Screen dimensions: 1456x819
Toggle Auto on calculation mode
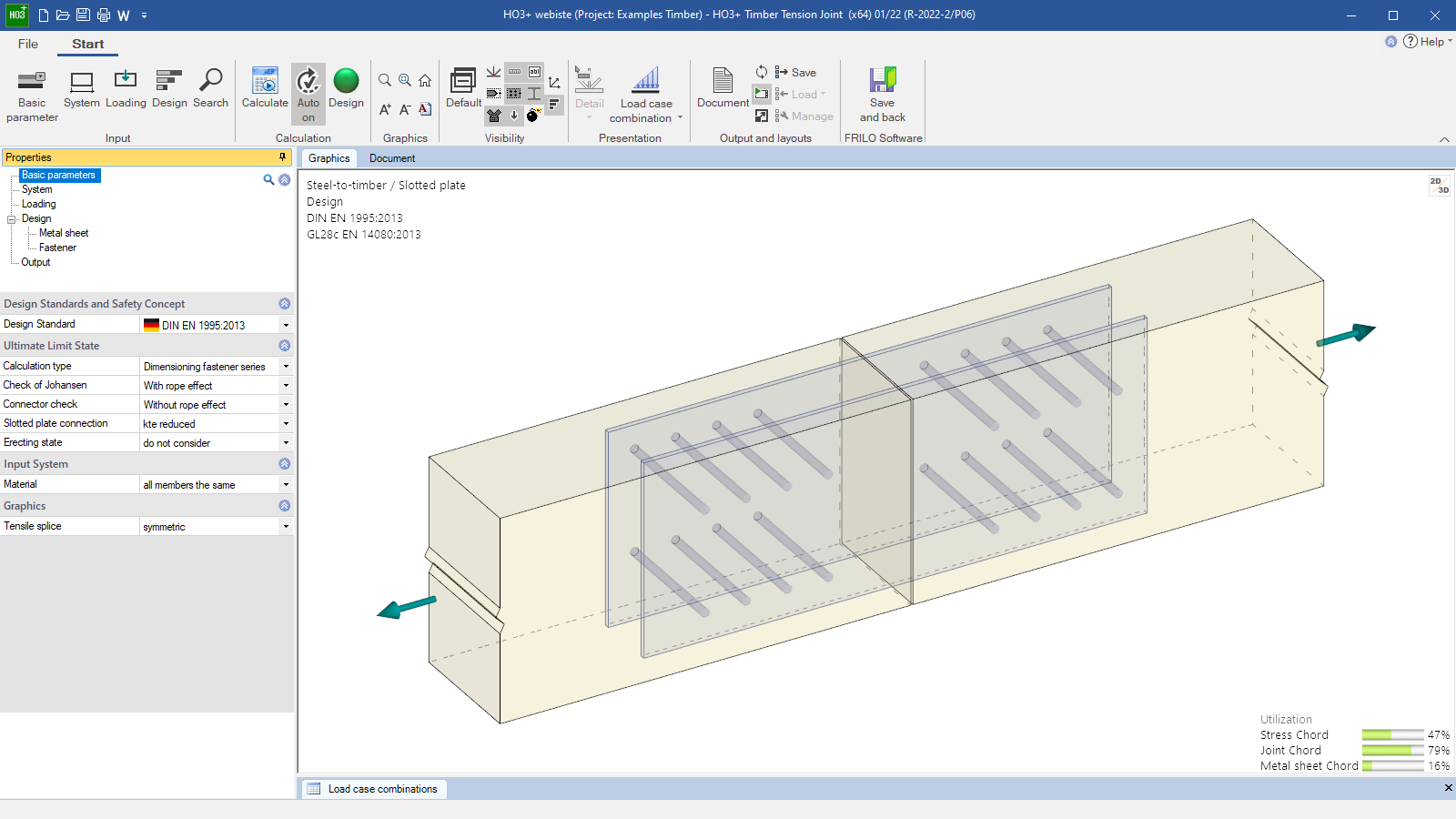308,95
